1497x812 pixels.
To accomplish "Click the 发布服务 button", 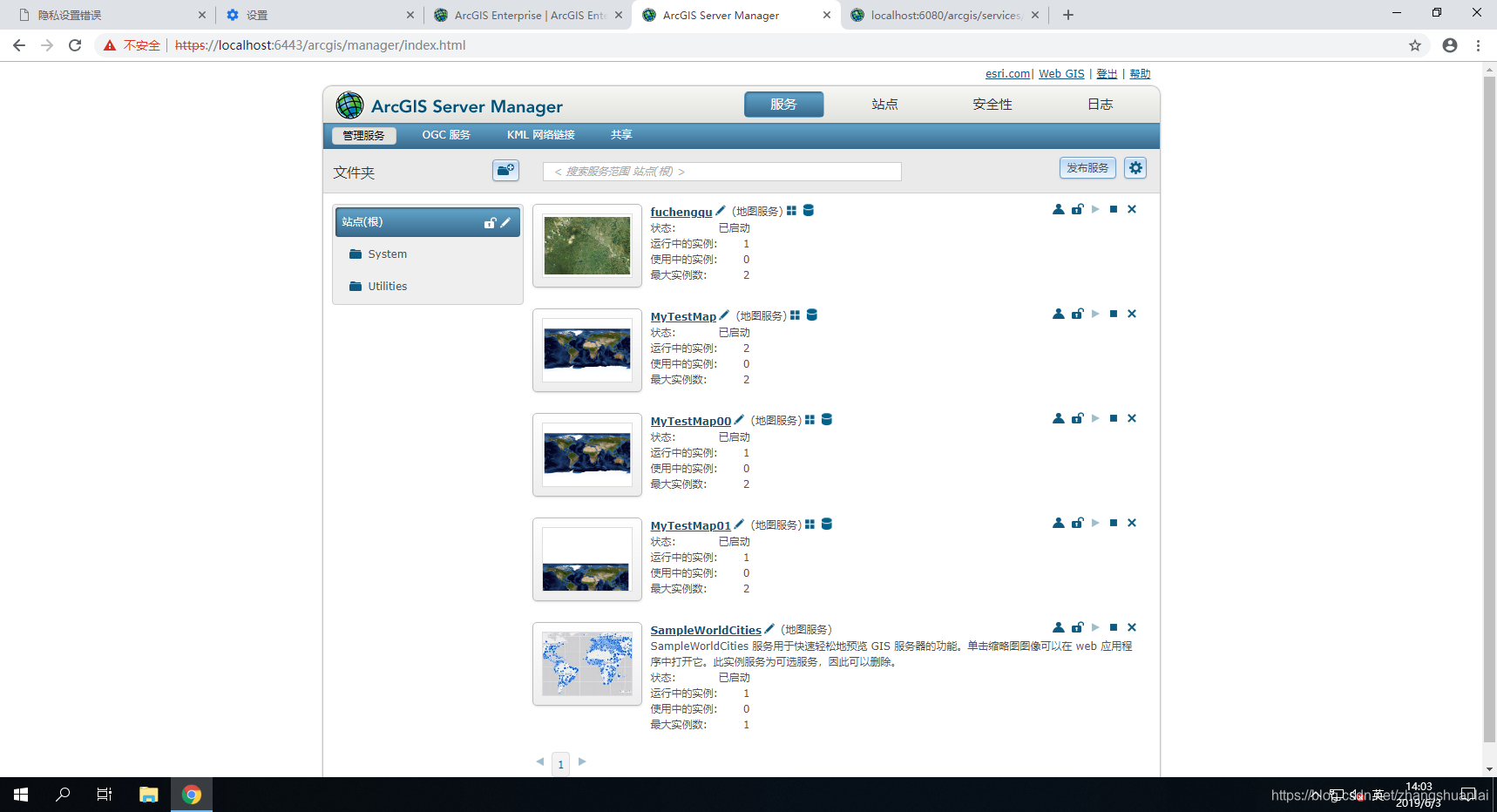I will (x=1087, y=168).
